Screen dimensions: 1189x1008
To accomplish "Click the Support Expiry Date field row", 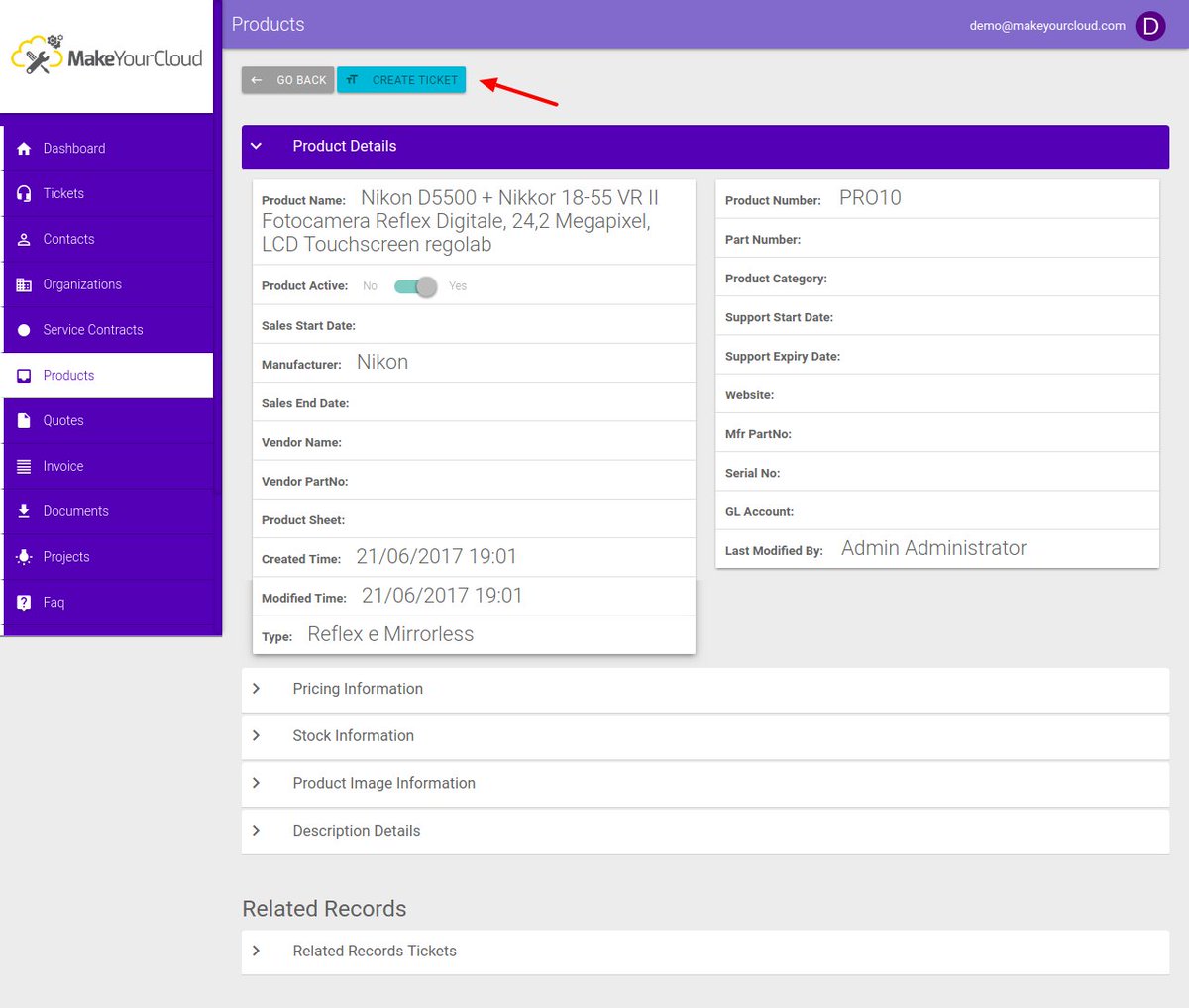I will [x=937, y=356].
